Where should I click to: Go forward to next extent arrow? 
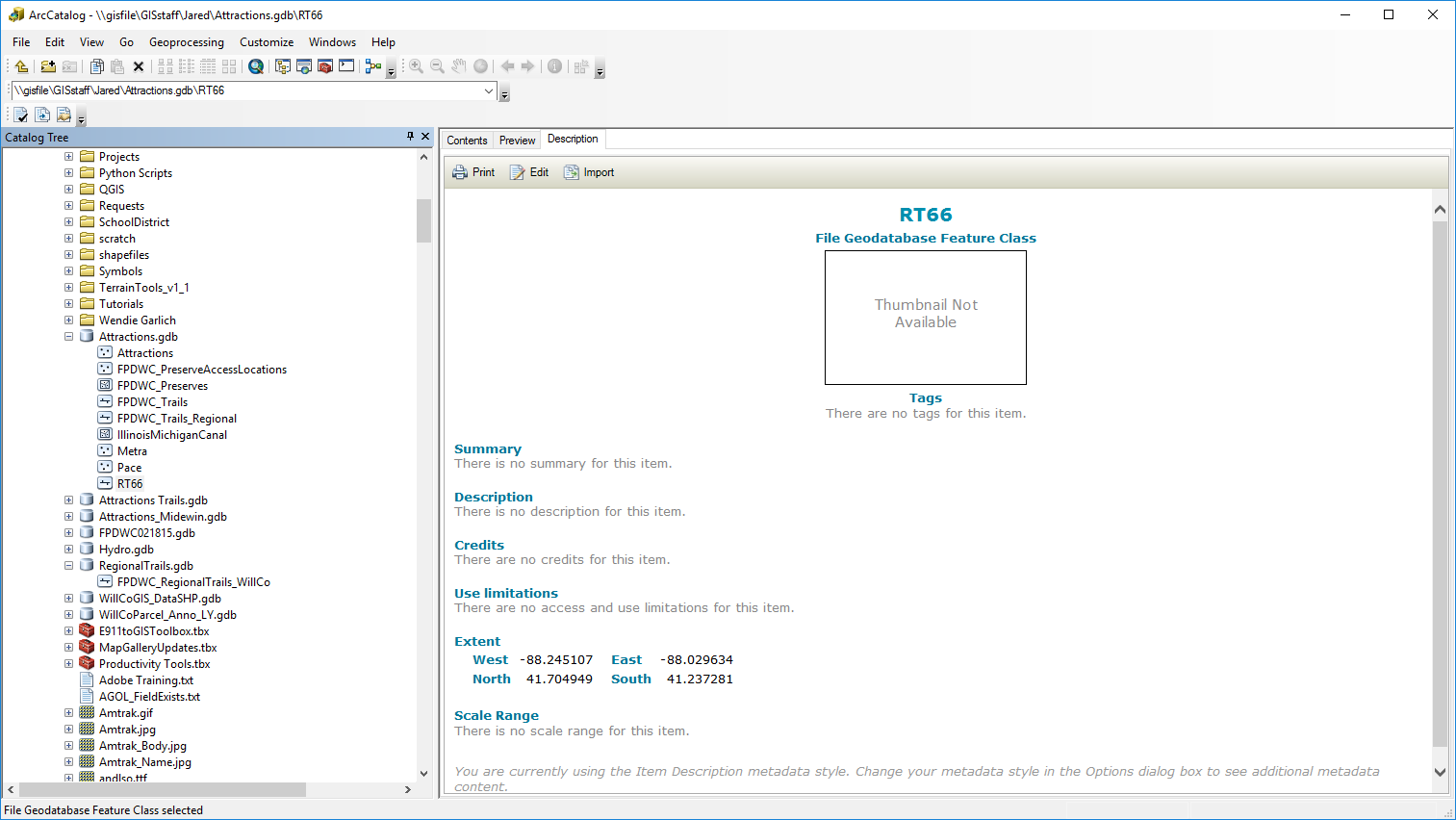point(527,66)
